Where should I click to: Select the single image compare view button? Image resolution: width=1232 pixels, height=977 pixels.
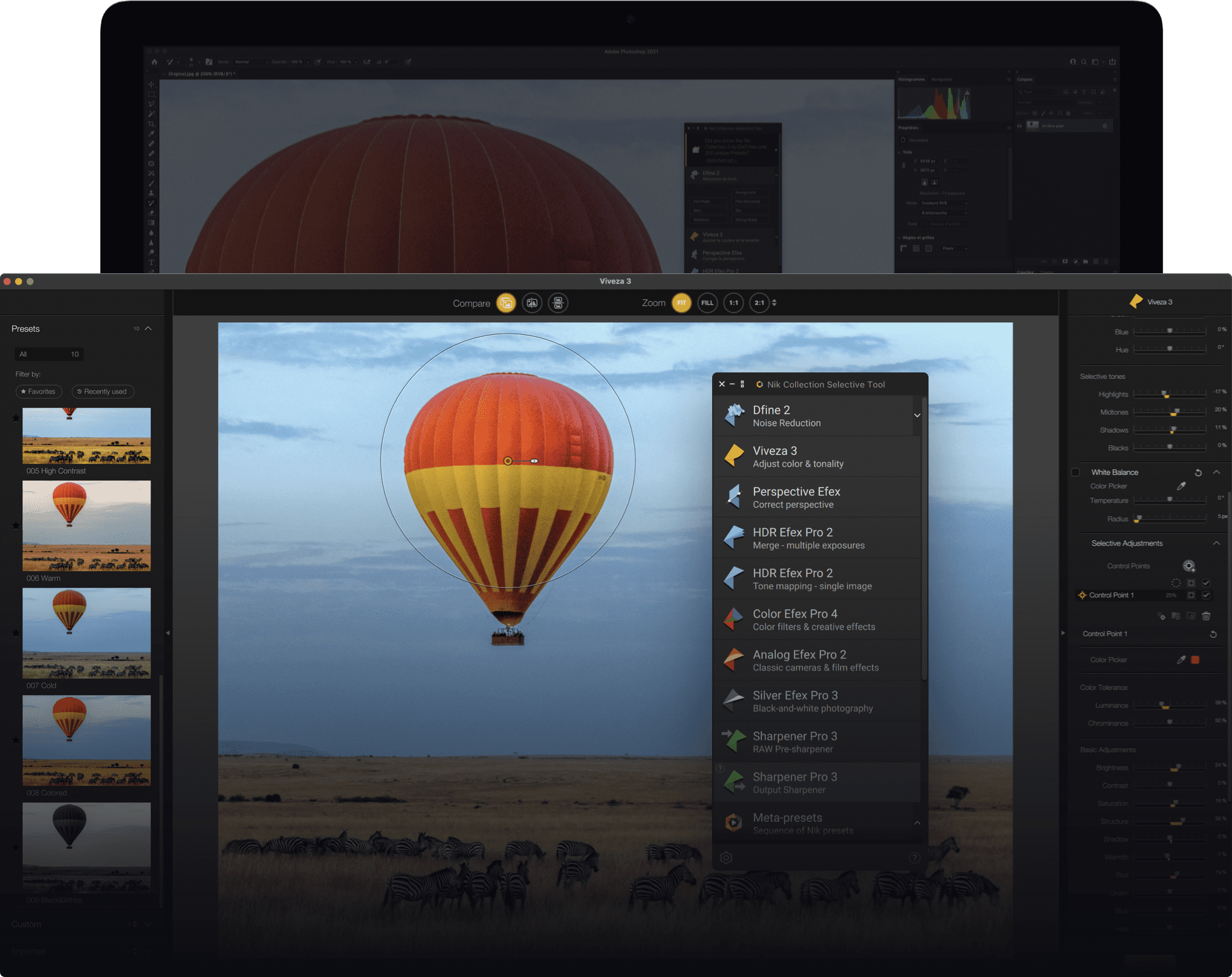(506, 303)
